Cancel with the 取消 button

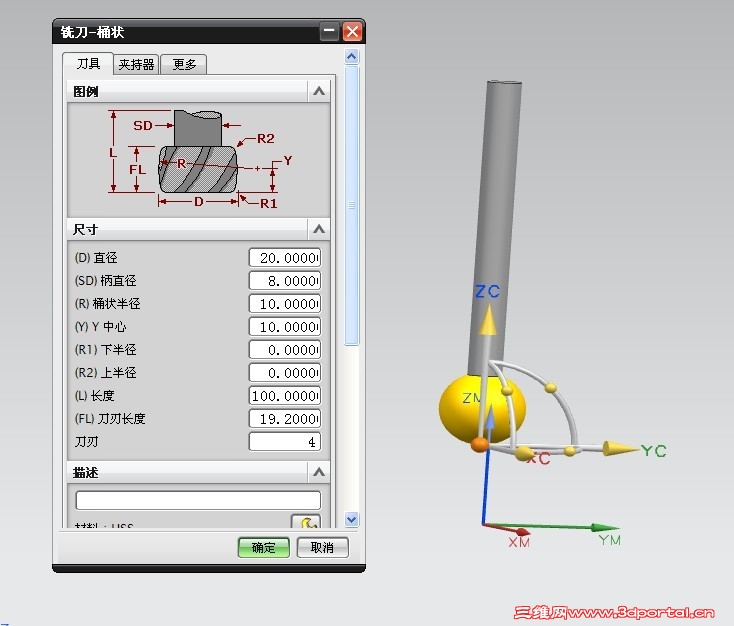[323, 547]
